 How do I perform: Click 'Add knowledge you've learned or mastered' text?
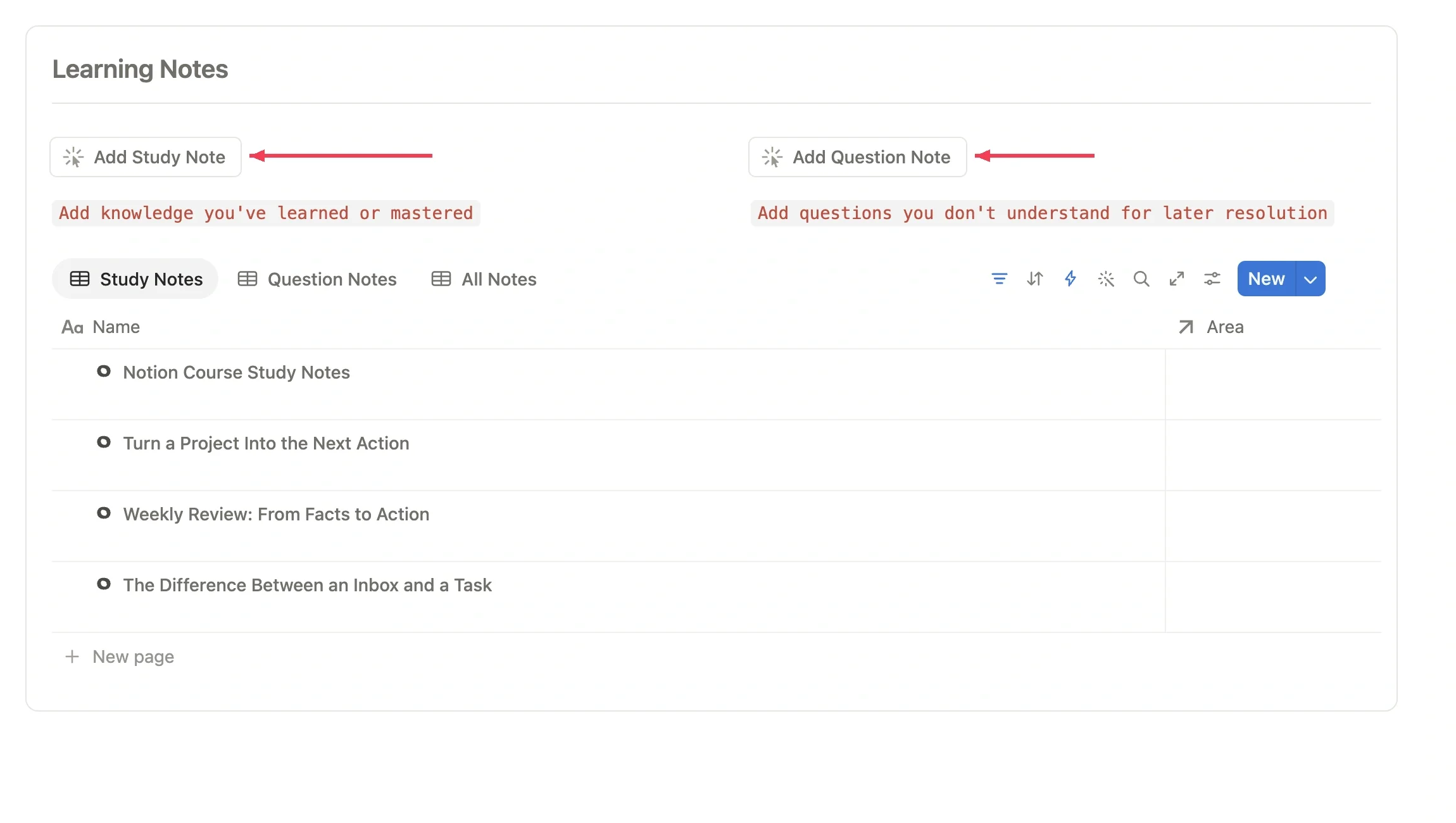[266, 213]
